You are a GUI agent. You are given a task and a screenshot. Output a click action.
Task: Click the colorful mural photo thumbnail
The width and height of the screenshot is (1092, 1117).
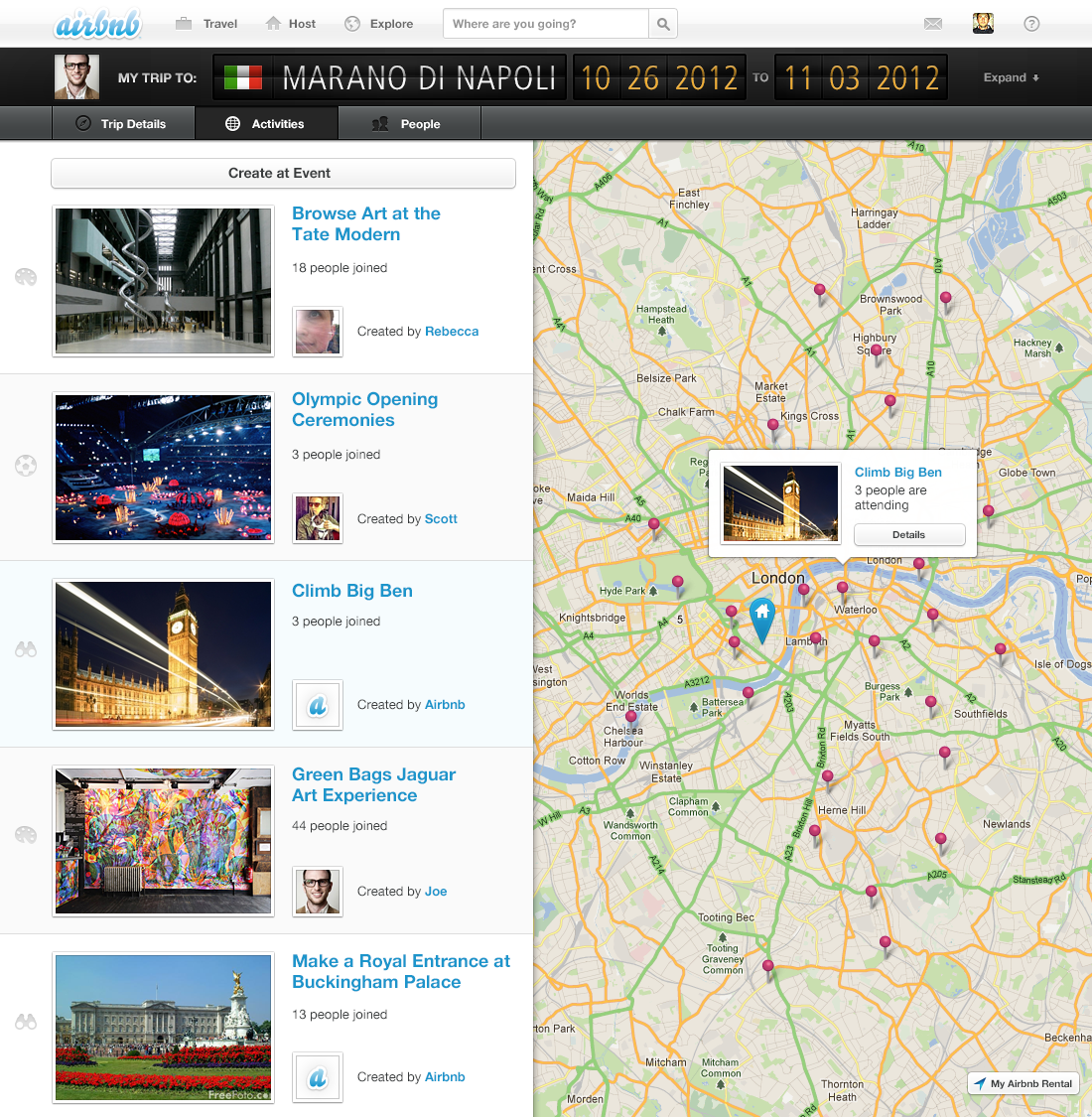[163, 841]
